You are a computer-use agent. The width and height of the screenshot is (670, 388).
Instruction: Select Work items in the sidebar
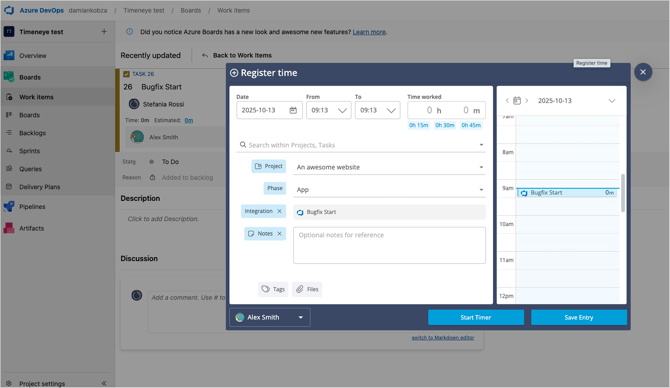click(36, 97)
